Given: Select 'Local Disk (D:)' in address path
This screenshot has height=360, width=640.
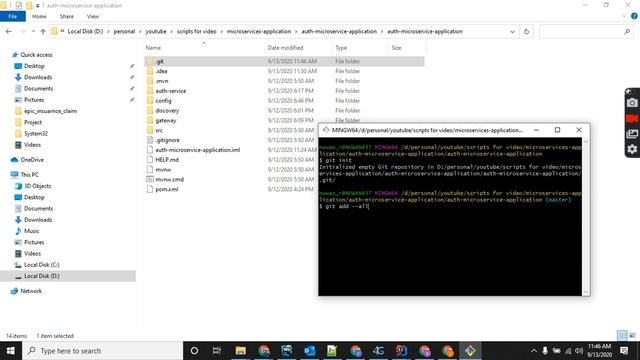Looking at the screenshot, I should tap(85, 31).
